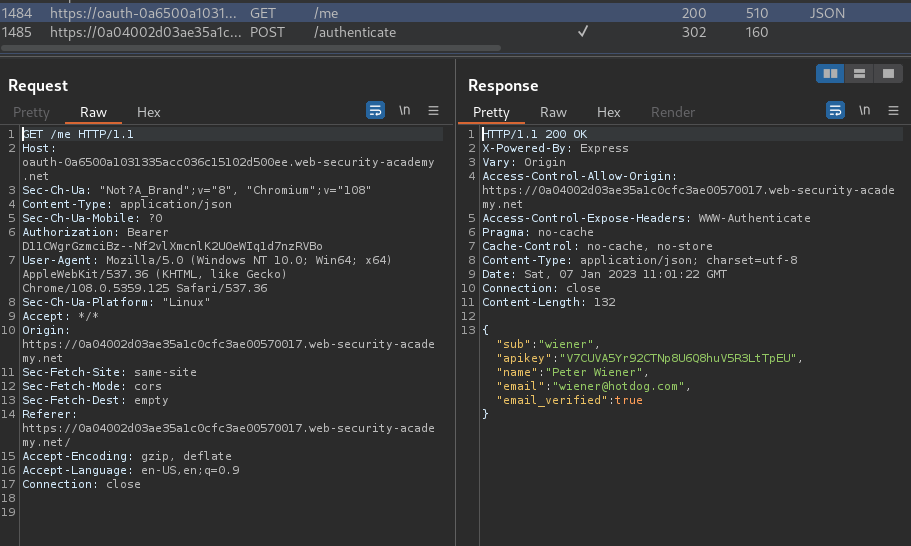Click the request Connection: close line
This screenshot has height=546, width=911.
tap(81, 484)
